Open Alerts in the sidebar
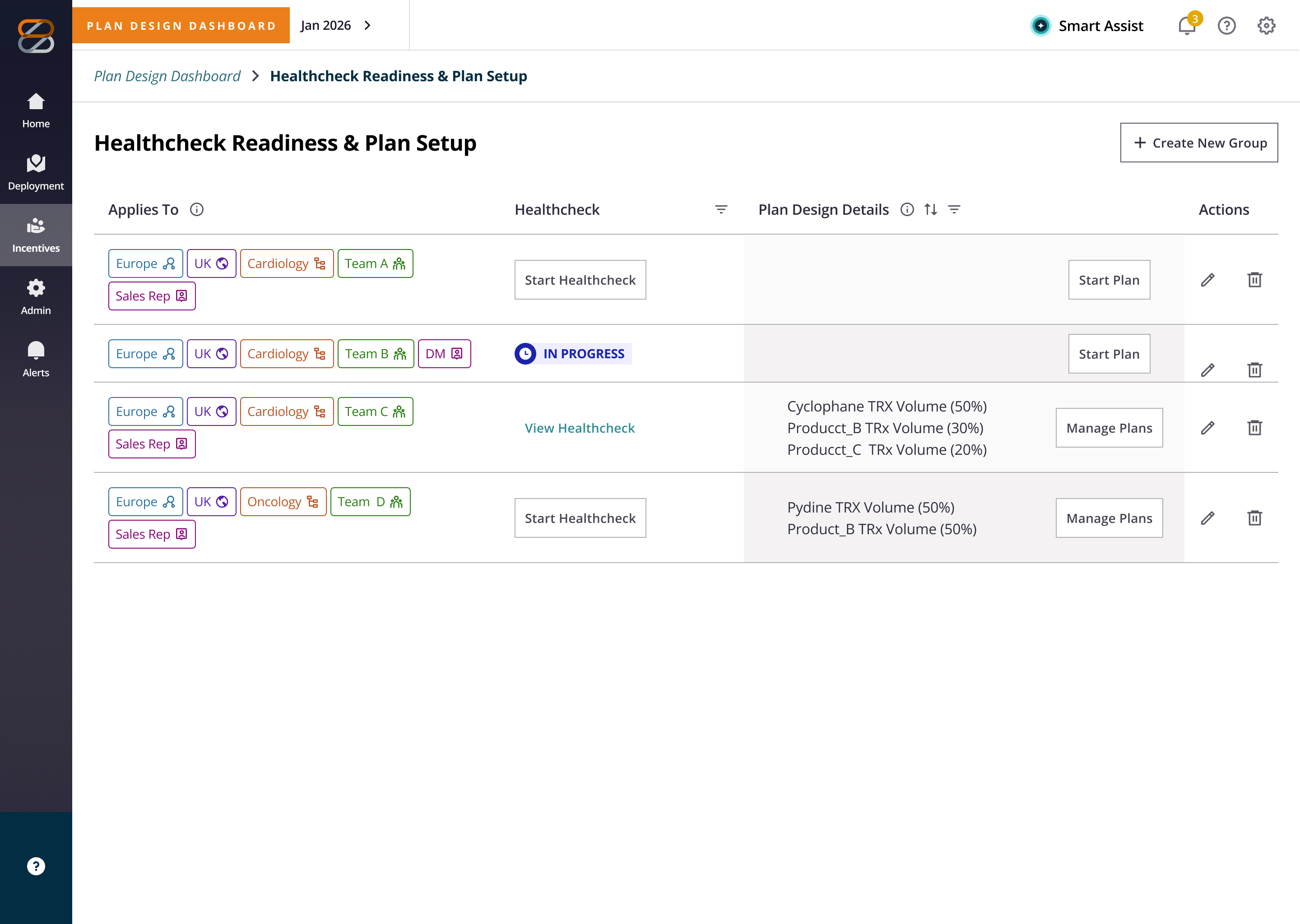 pos(36,360)
